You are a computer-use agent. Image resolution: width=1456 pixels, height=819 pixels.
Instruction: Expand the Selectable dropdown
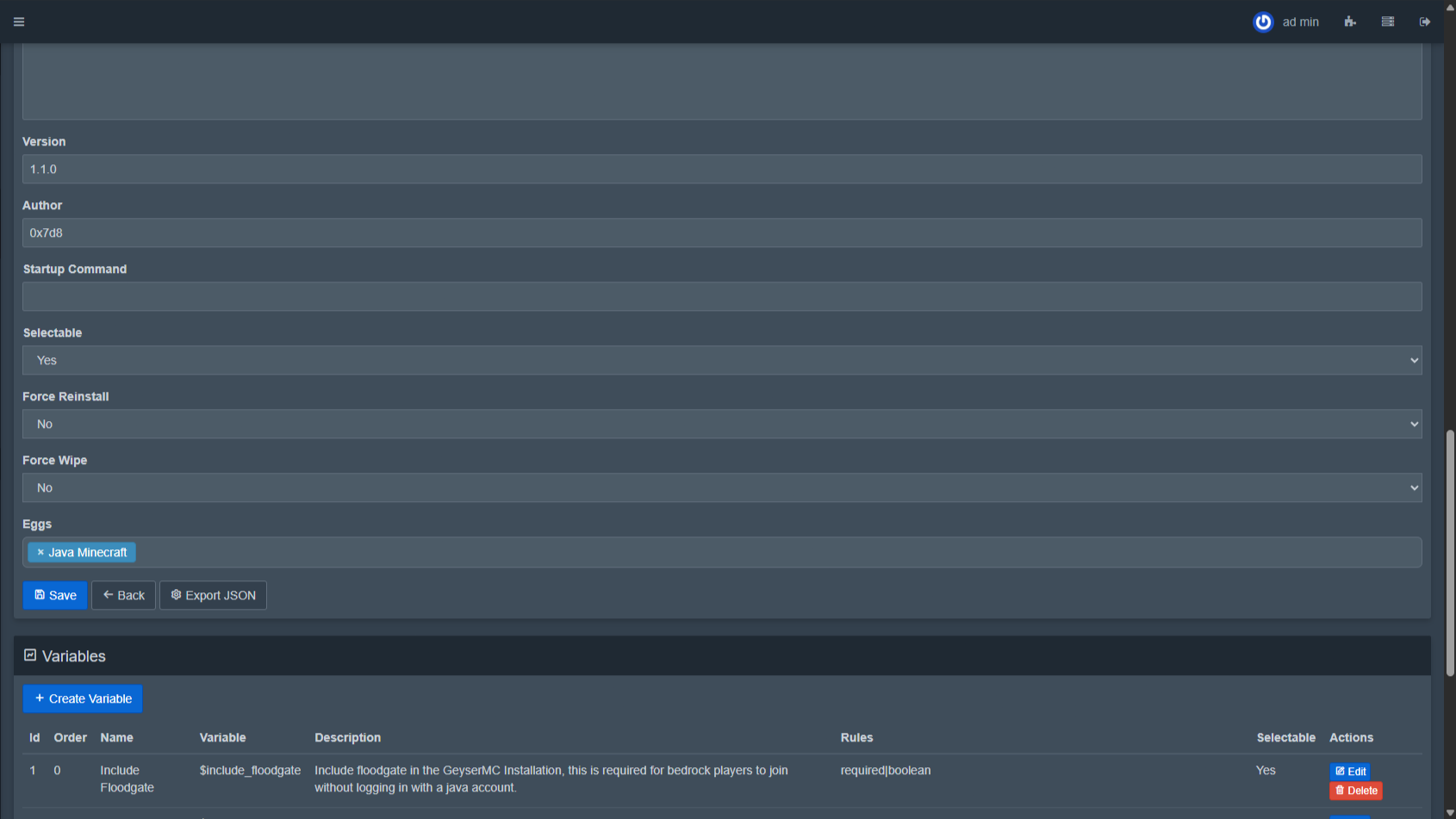coord(721,360)
